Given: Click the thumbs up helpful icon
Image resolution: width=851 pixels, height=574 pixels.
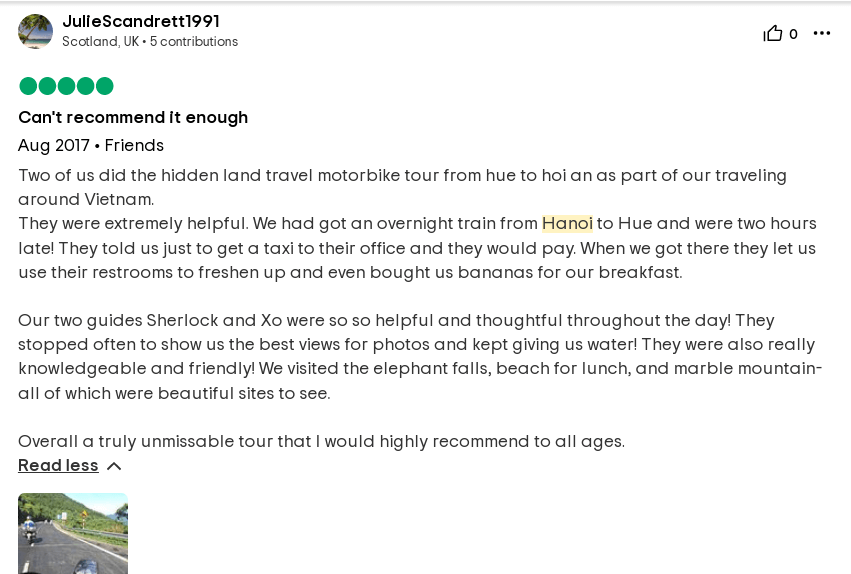Looking at the screenshot, I should coord(773,34).
